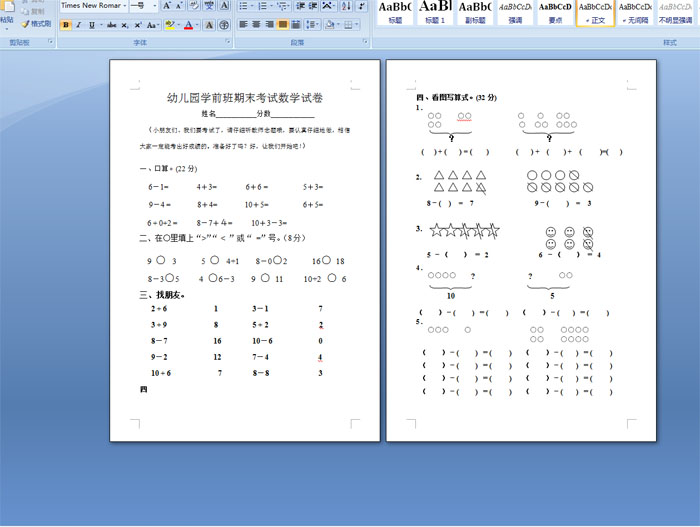Open the Paste options arrow below 粘贴
The height and width of the screenshot is (527, 700).
7,29
